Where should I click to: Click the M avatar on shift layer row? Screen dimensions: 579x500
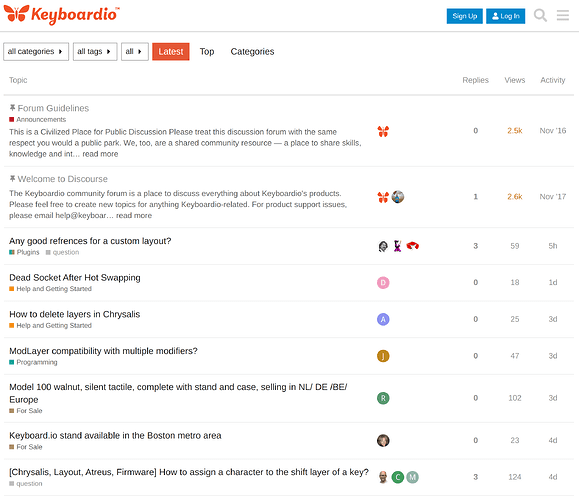point(412,477)
